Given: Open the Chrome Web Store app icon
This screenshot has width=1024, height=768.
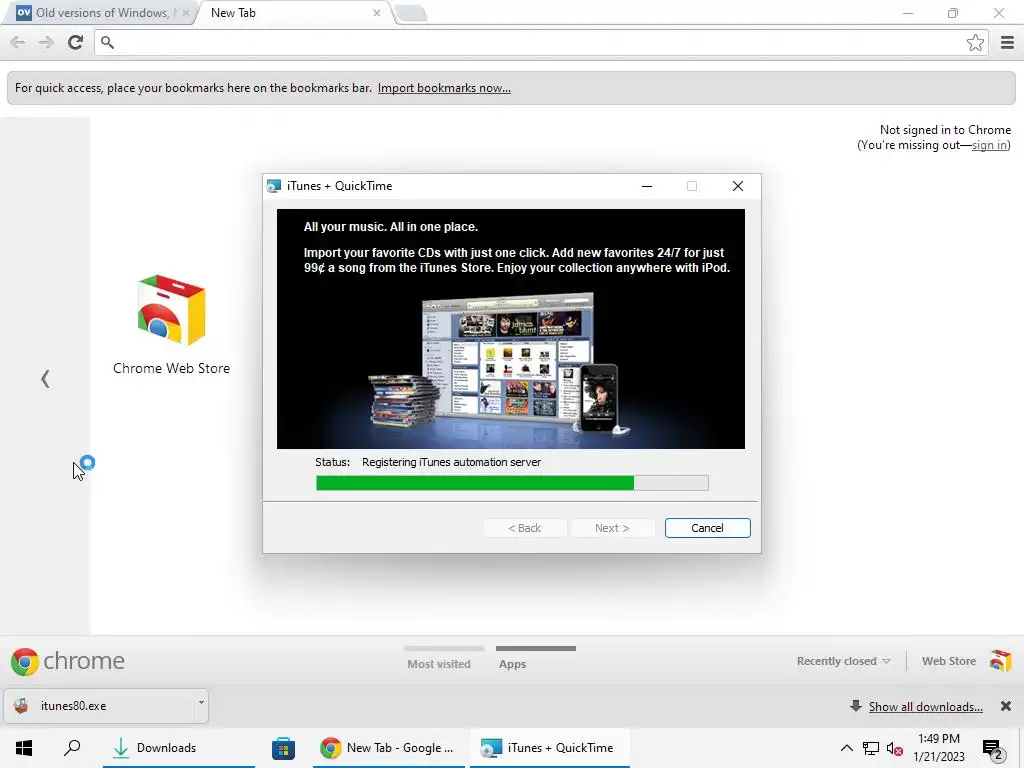Looking at the screenshot, I should click(171, 311).
